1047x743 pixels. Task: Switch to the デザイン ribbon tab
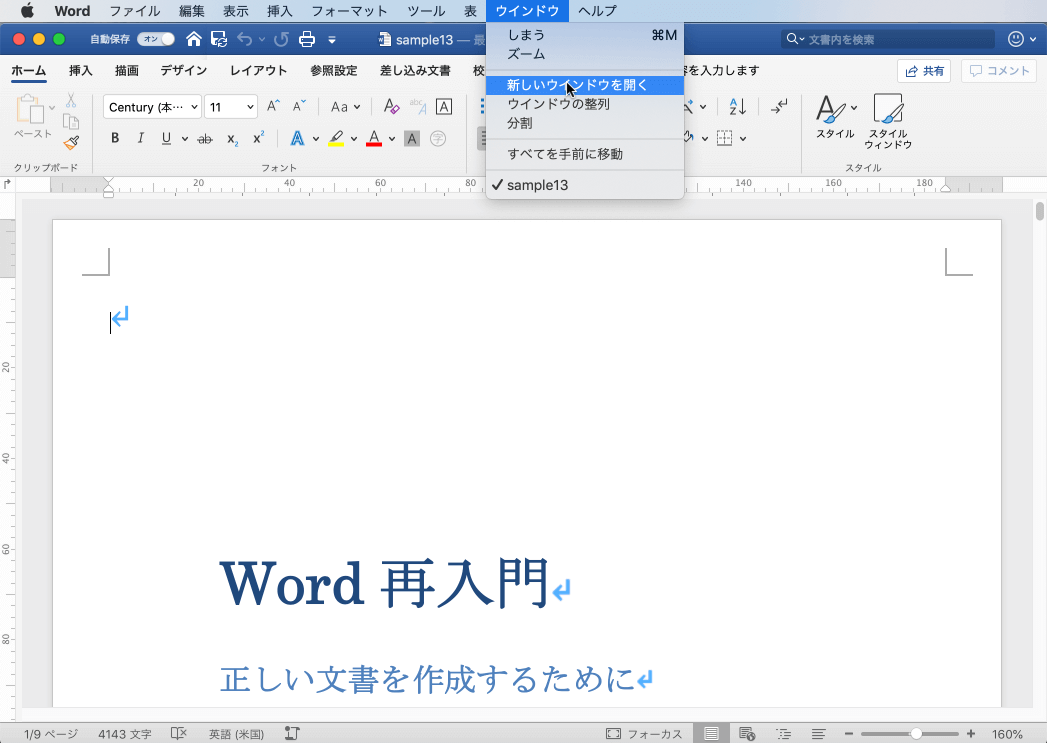184,70
